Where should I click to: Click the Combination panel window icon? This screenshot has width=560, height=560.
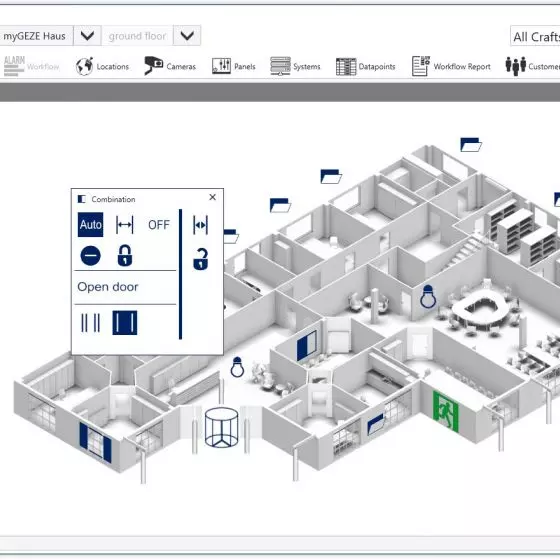pos(82,199)
